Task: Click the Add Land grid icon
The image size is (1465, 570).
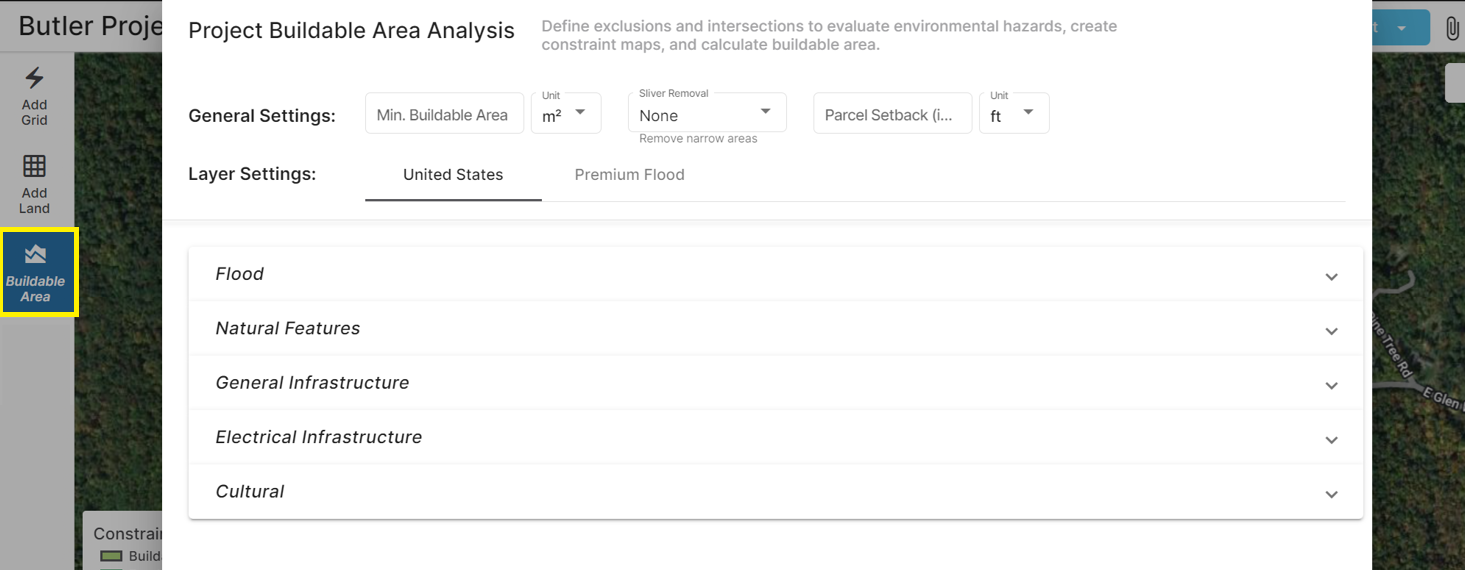Action: pyautogui.click(x=34, y=166)
